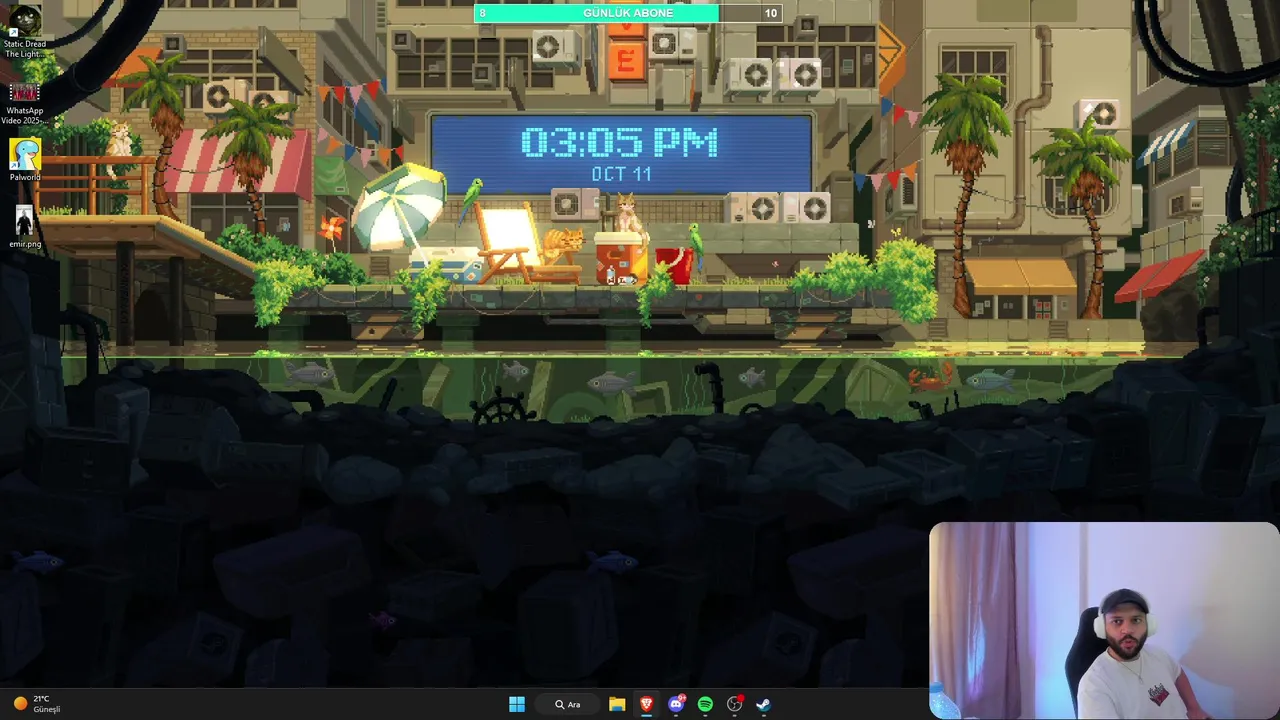This screenshot has width=1280, height=720.
Task: Select the emir.png desktop file
Action: coord(25,226)
